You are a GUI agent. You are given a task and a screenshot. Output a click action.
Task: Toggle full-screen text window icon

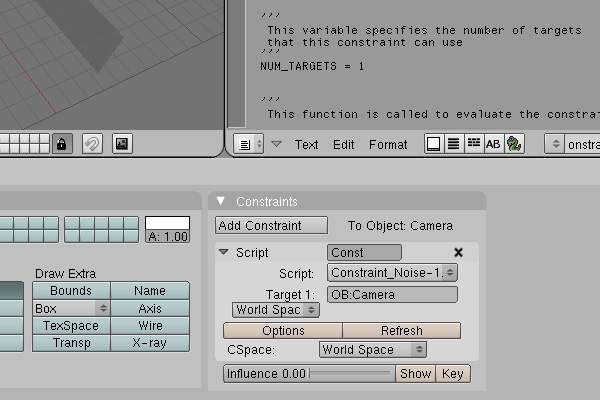pos(434,144)
